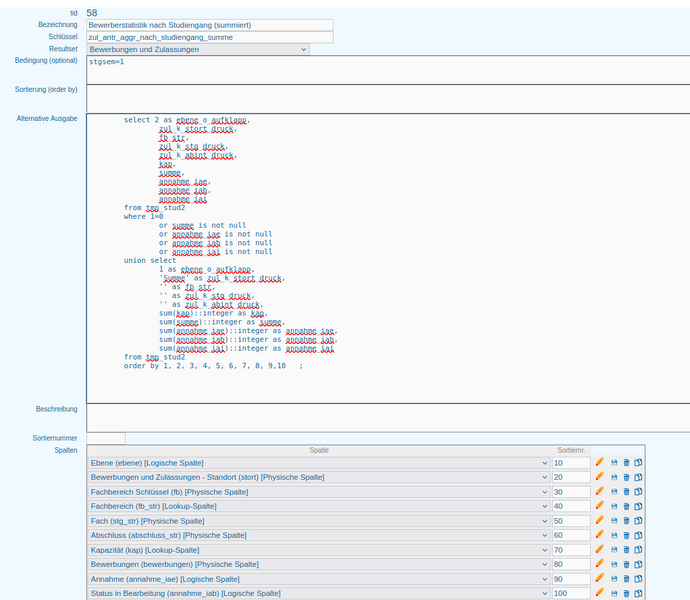Screen dimensions: 690x600
Task: Focus the Sortiernr. field with value 20
Action: (571, 477)
